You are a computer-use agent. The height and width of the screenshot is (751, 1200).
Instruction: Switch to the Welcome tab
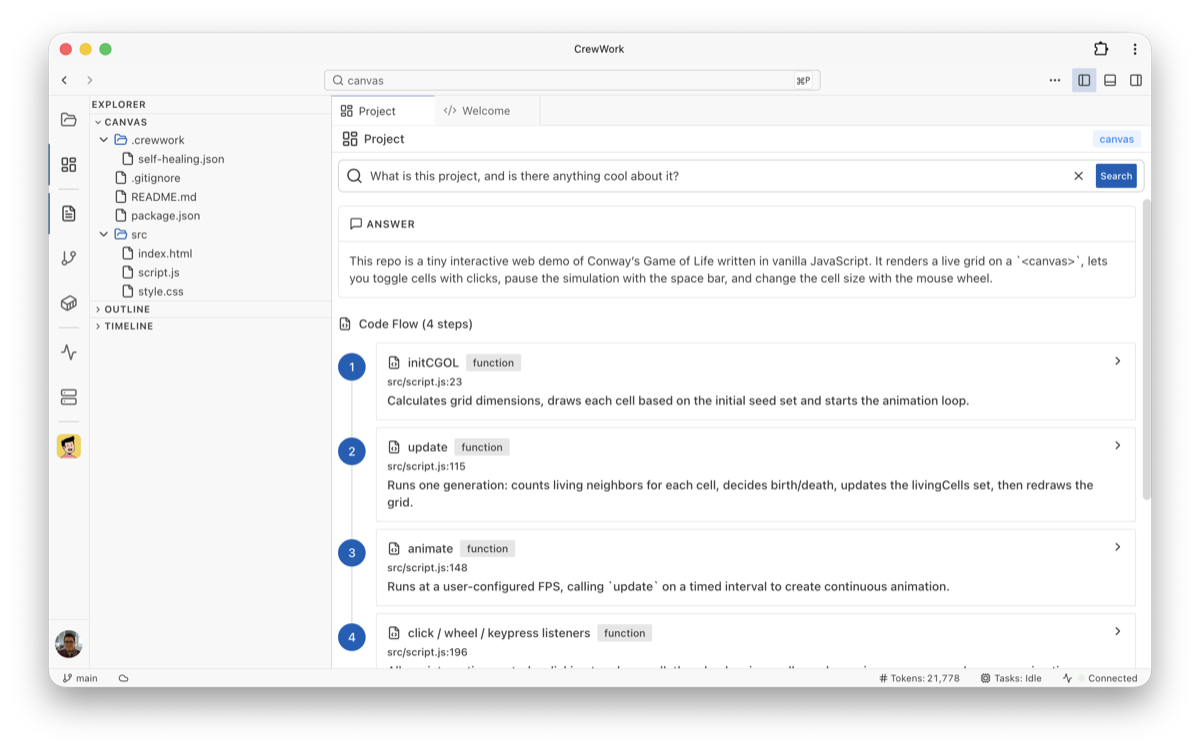click(x=487, y=111)
